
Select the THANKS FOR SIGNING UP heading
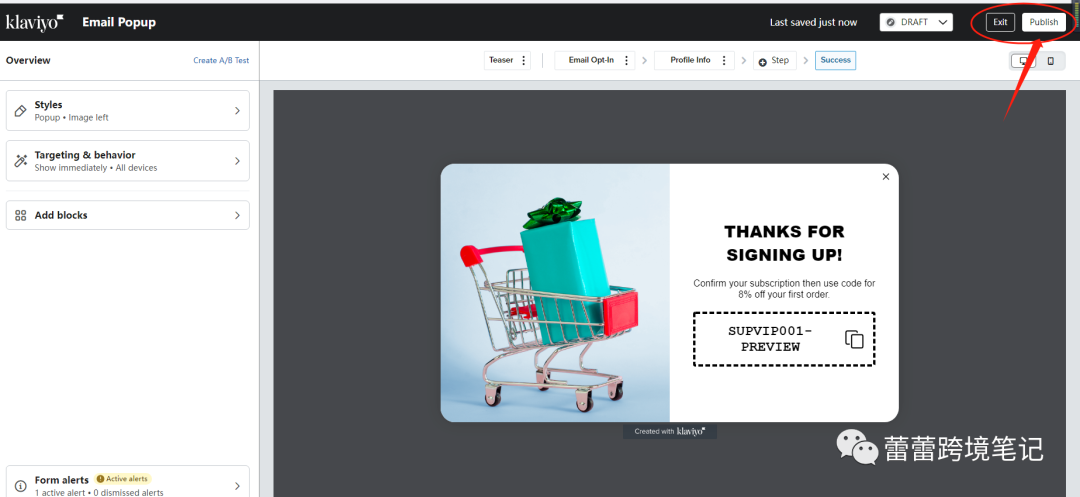(784, 242)
